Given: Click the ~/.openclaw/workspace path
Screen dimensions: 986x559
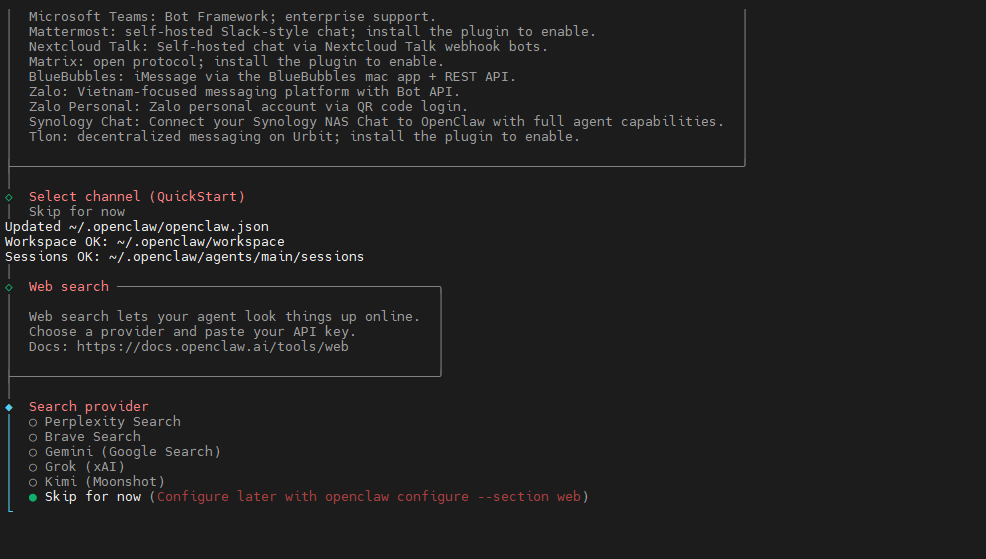Looking at the screenshot, I should (201, 241).
